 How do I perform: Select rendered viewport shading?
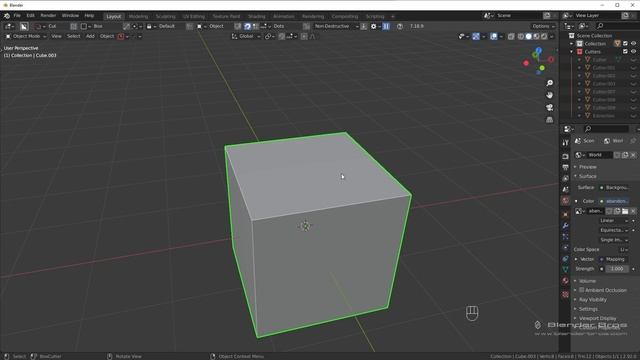tap(544, 36)
